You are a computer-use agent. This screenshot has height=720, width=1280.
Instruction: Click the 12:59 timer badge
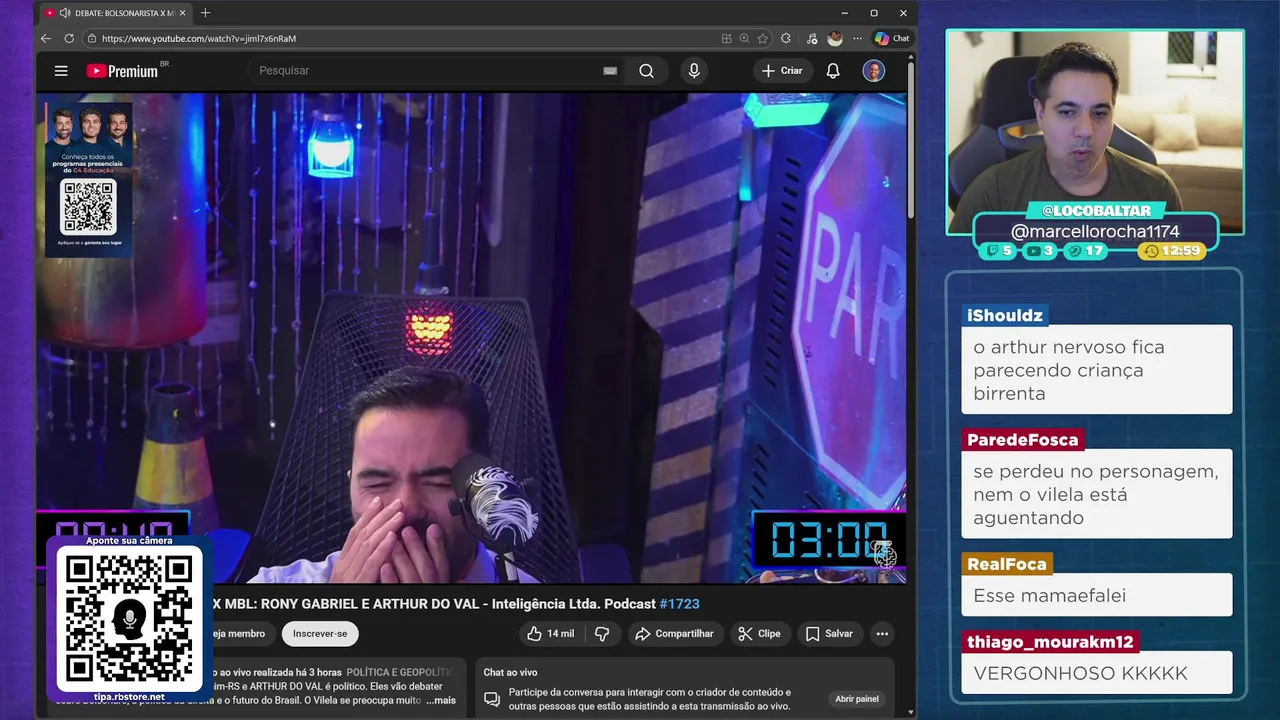click(x=1172, y=251)
